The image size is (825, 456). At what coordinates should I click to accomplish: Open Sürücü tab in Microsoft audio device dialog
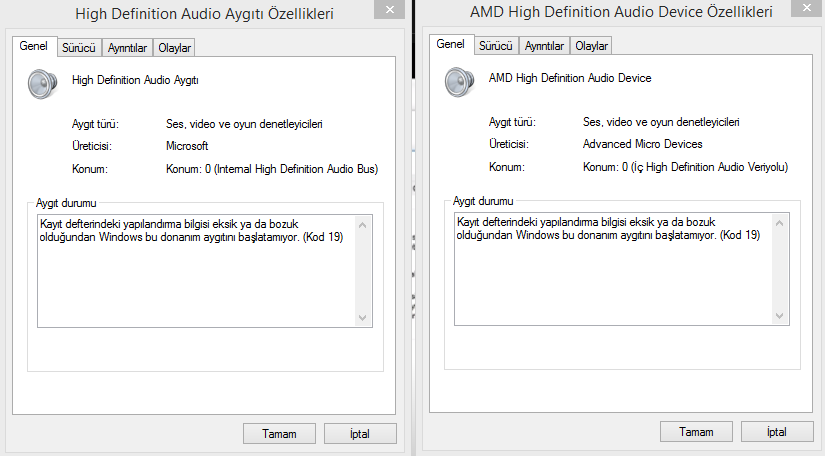(78, 48)
